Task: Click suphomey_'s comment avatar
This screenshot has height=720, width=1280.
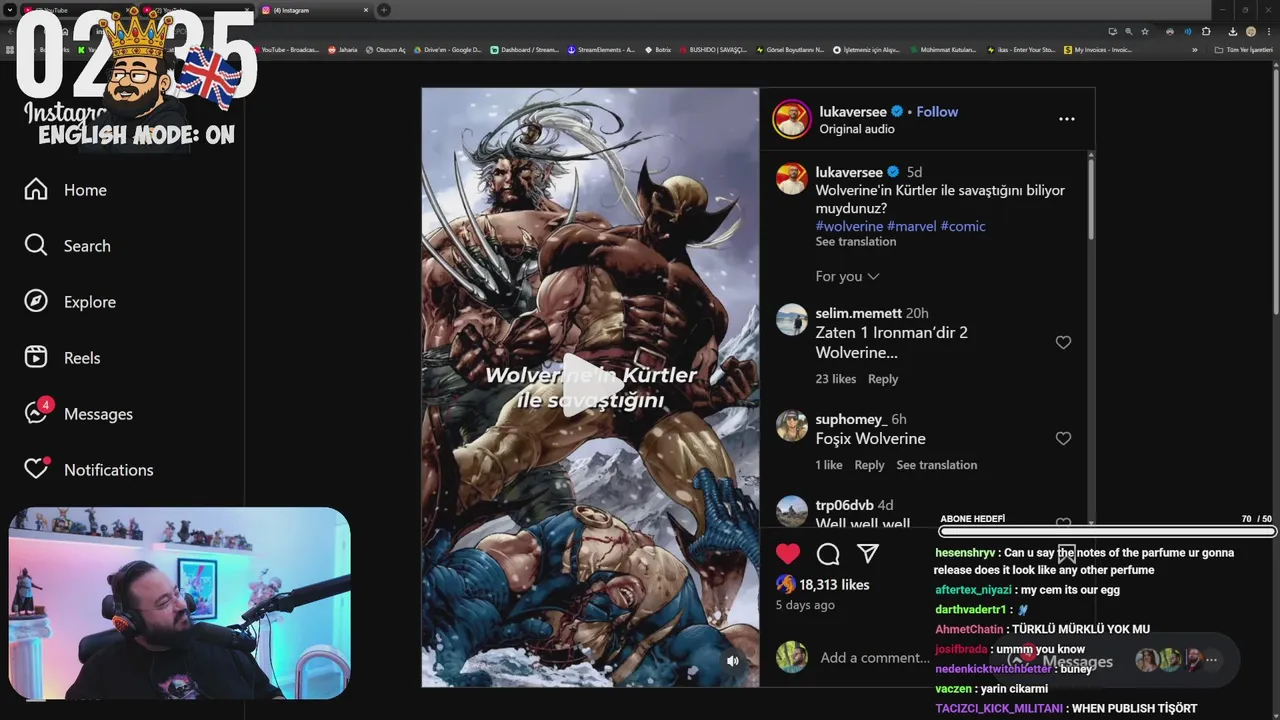Action: 791,426
